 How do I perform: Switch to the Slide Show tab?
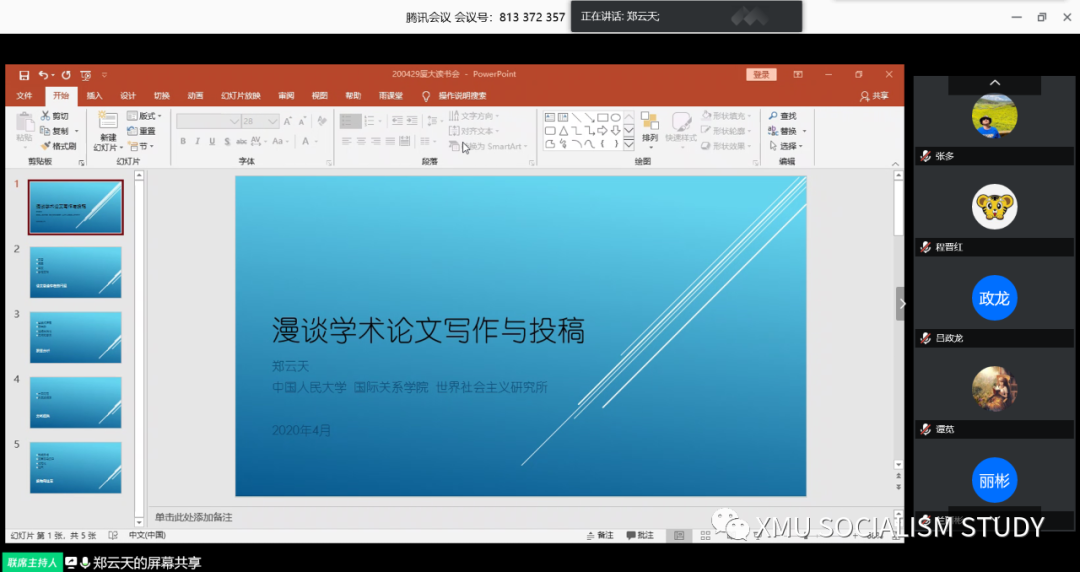[240, 96]
